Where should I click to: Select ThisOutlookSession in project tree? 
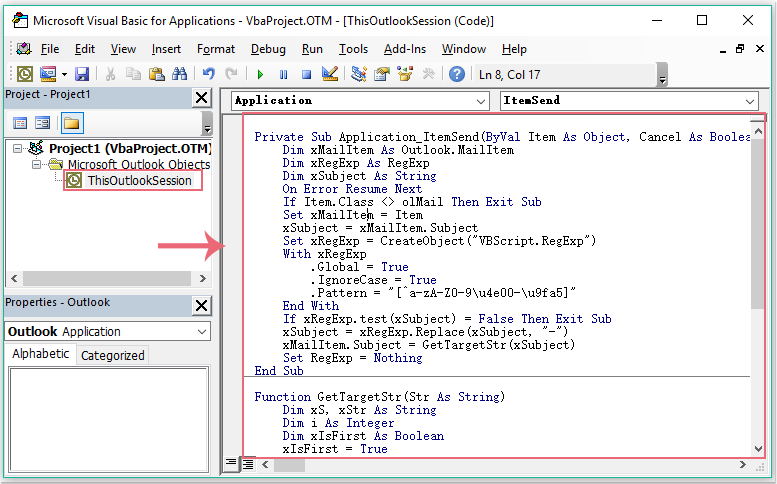tap(138, 181)
